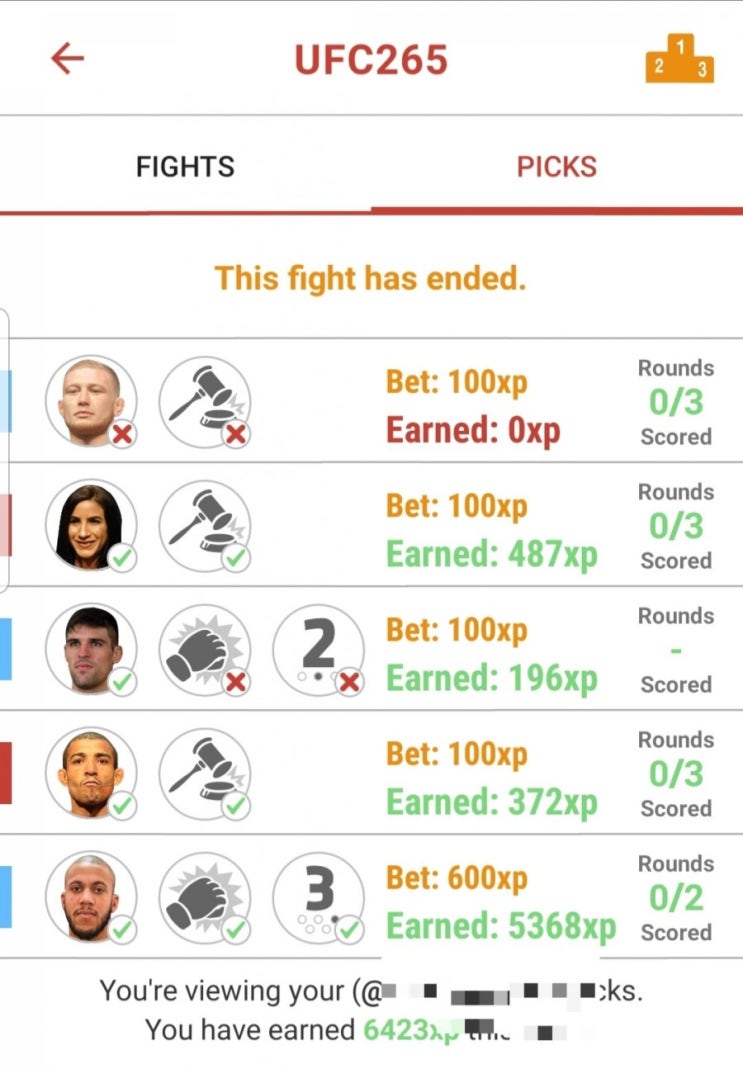Tap the Bet: 600xp label
This screenshot has width=743, height=1069.
pos(457,878)
